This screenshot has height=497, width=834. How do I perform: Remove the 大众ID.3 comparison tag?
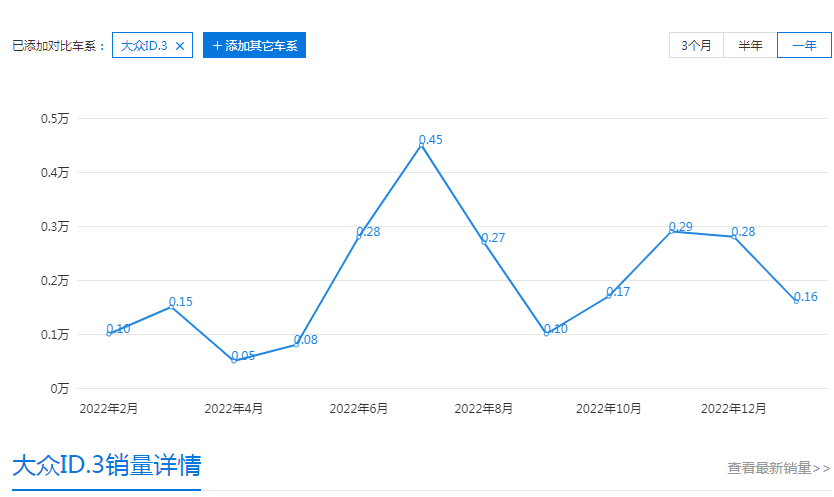(180, 46)
